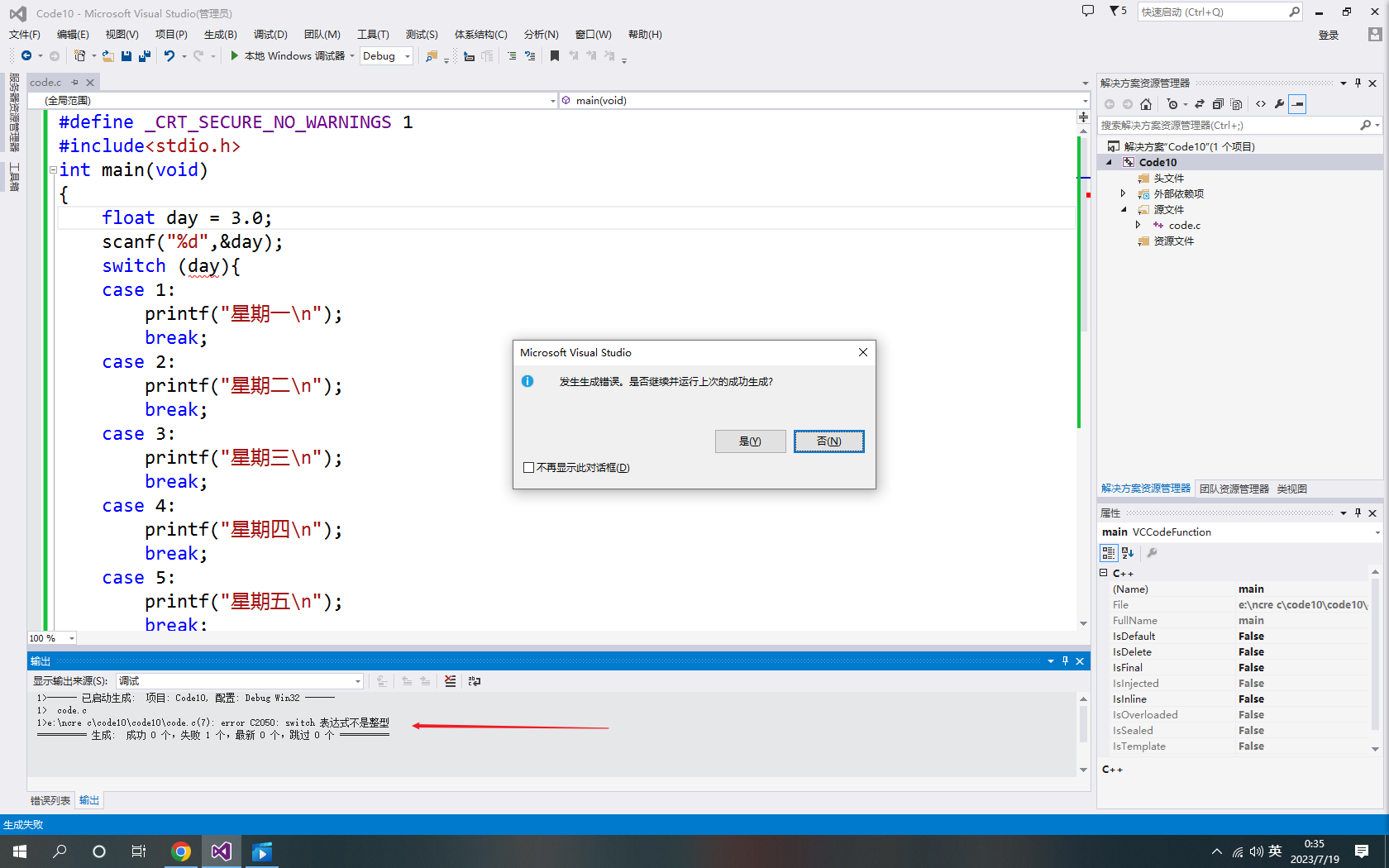The height and width of the screenshot is (868, 1389).
Task: Pin the Properties panel
Action: (x=1358, y=513)
